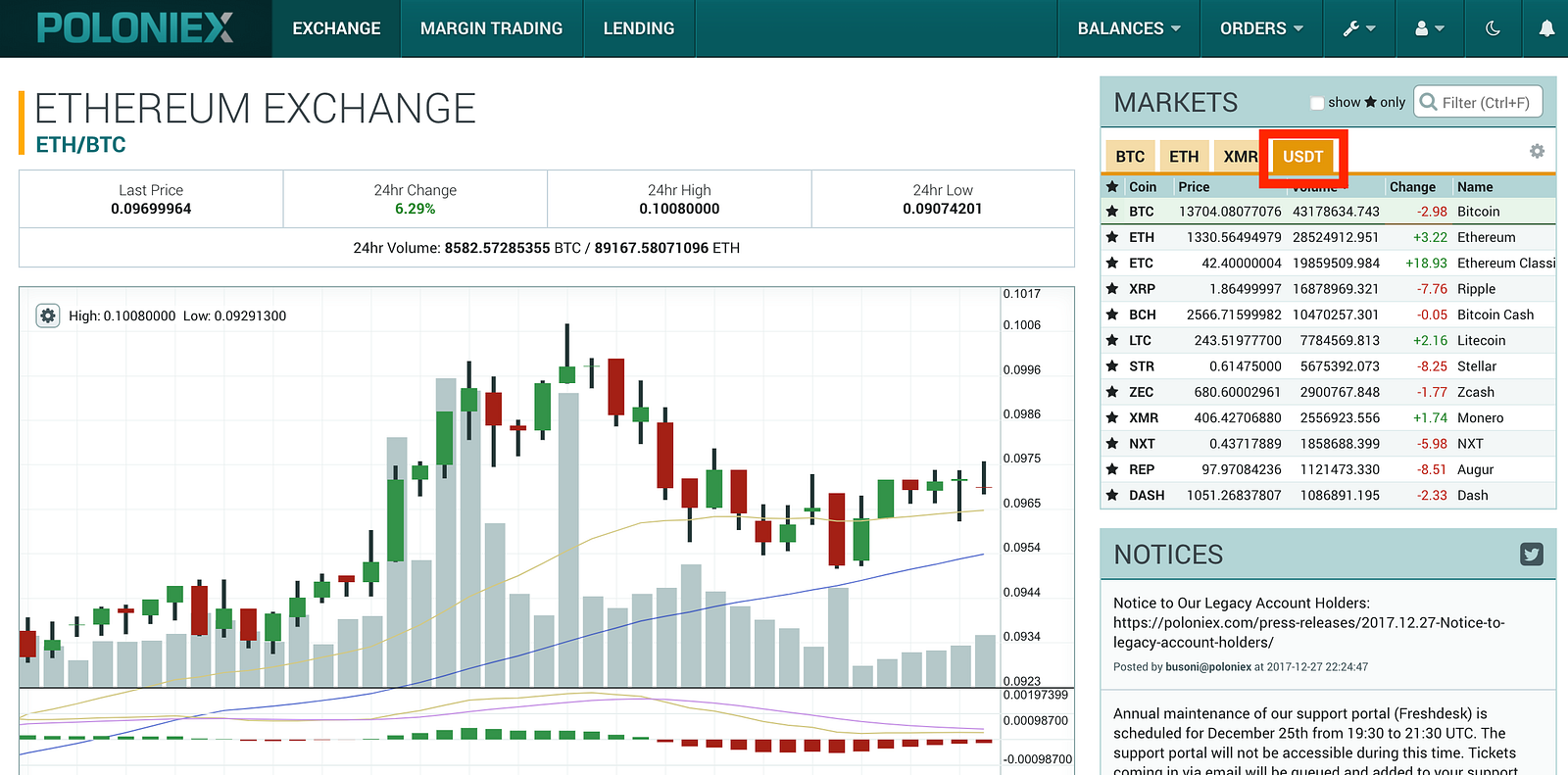The height and width of the screenshot is (775, 1568).
Task: Sort markets by star column header
Action: pos(1112,187)
